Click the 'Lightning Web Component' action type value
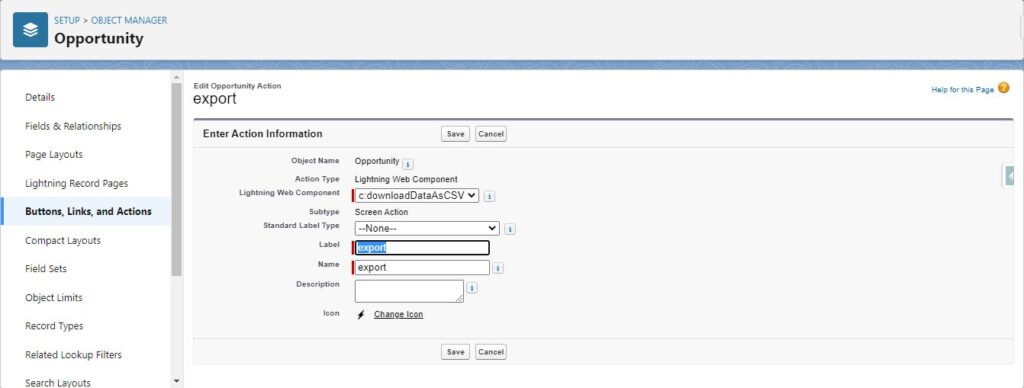 click(406, 179)
